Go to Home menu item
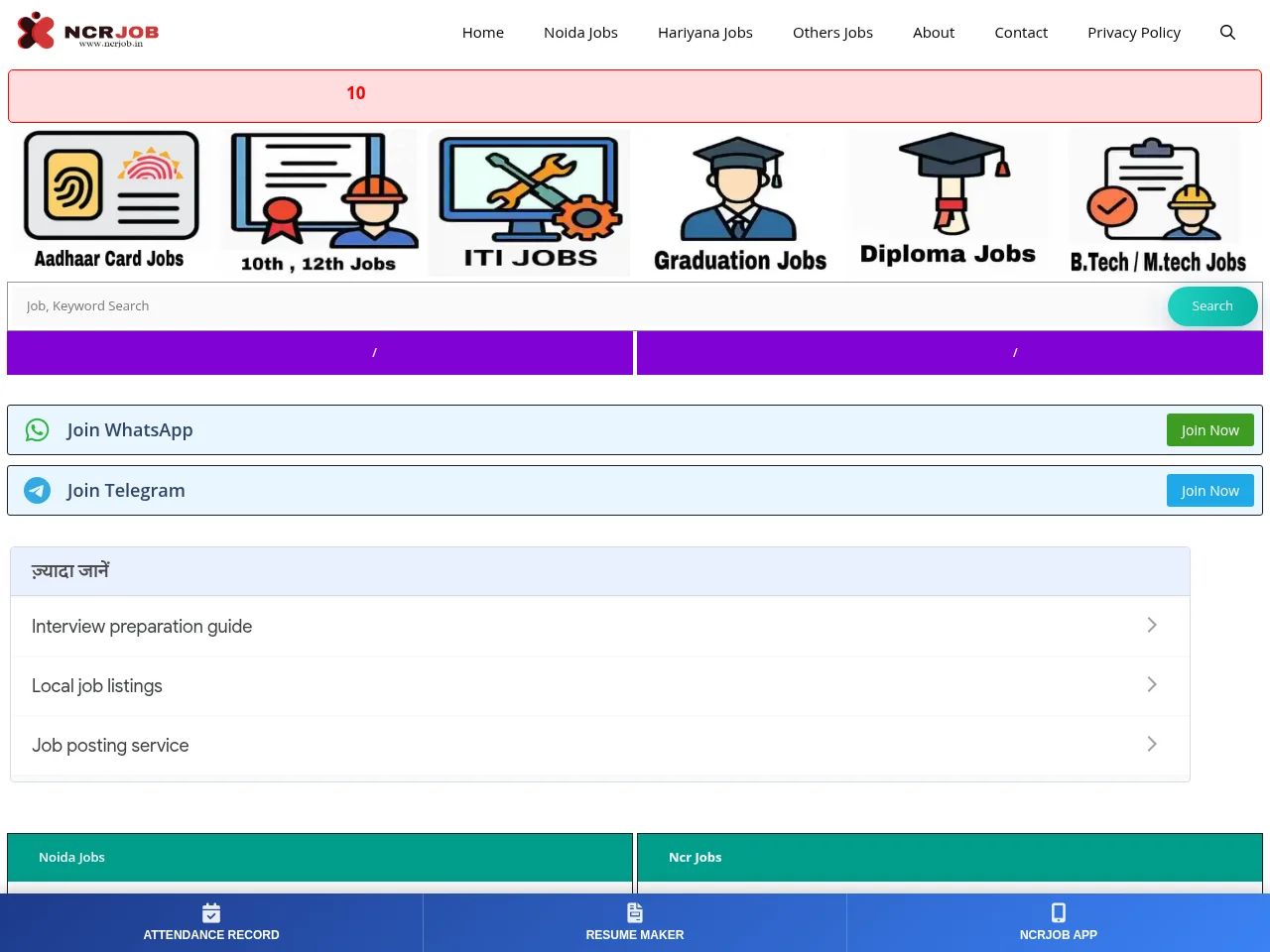 [x=483, y=33]
